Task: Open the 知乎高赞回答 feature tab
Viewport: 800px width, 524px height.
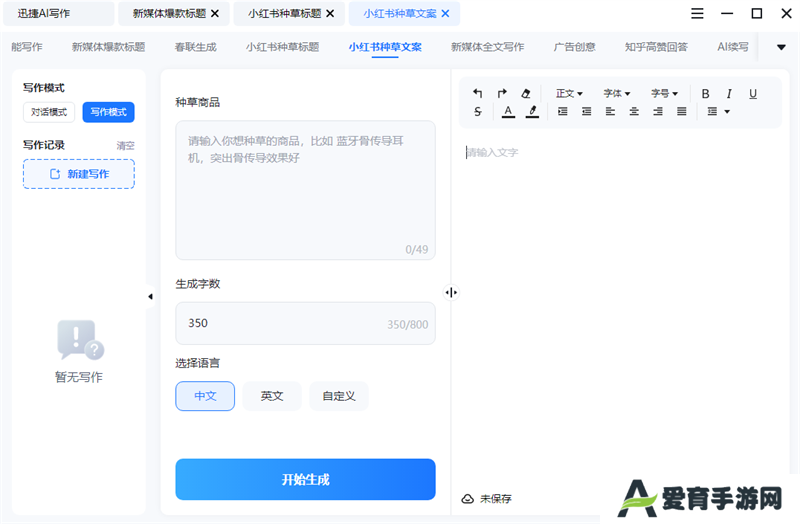Action: pyautogui.click(x=656, y=47)
